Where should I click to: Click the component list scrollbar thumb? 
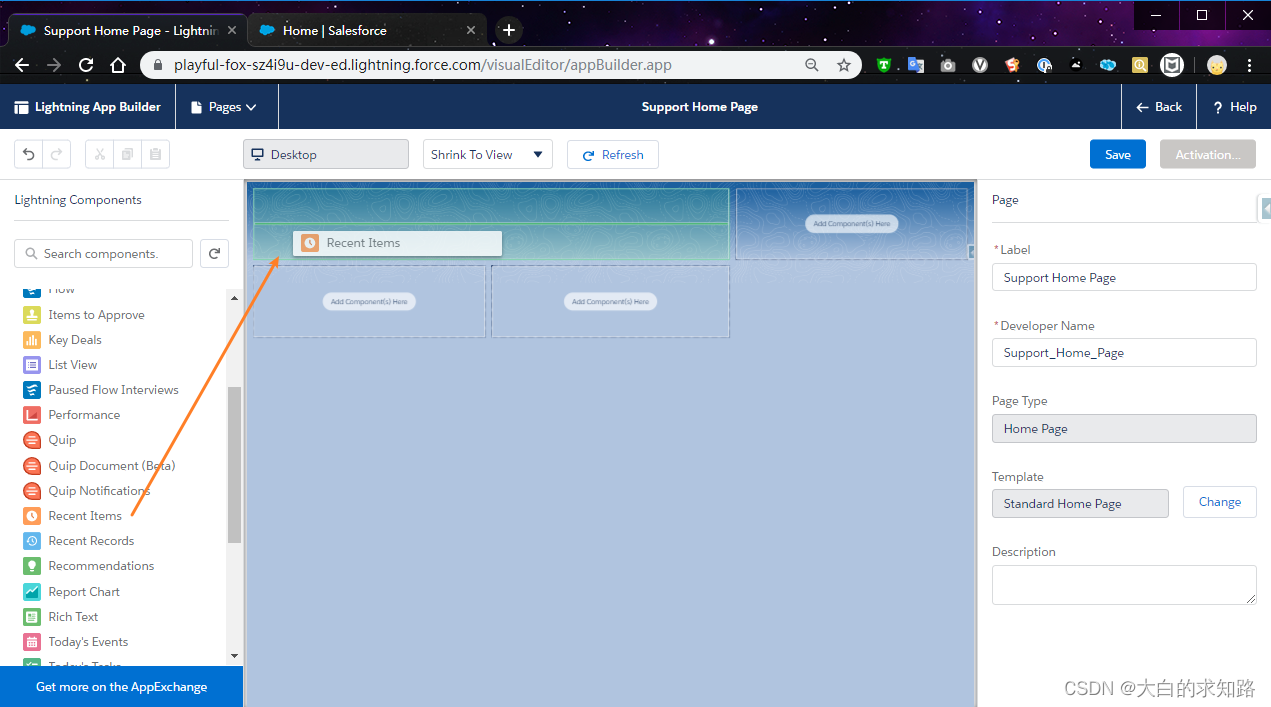235,465
